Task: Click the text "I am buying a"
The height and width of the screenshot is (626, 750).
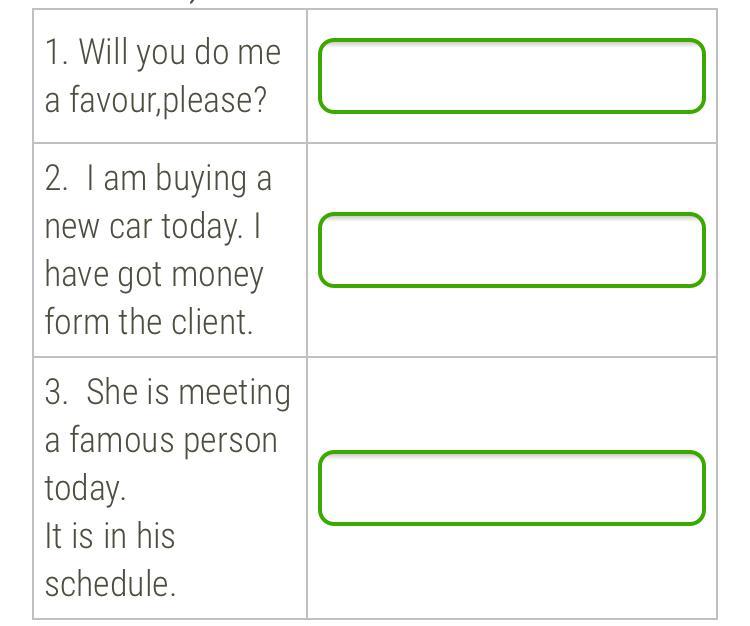Action: click(179, 179)
